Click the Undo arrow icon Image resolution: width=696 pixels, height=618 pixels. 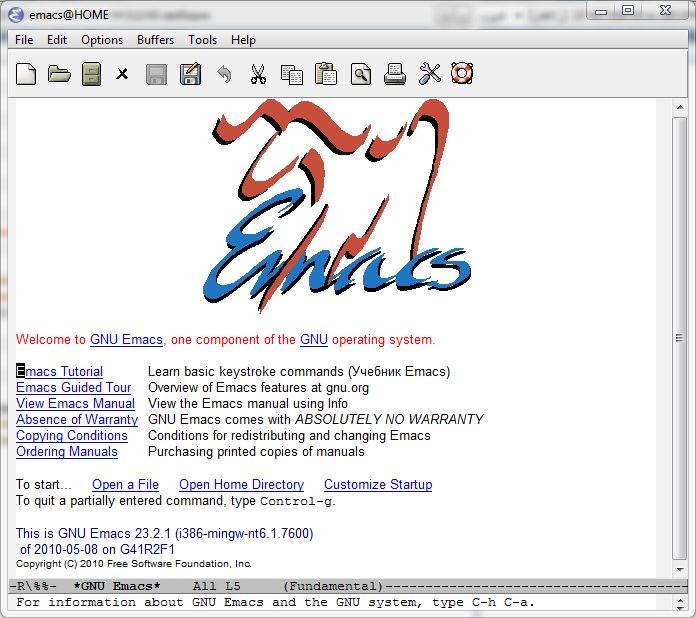[x=224, y=74]
